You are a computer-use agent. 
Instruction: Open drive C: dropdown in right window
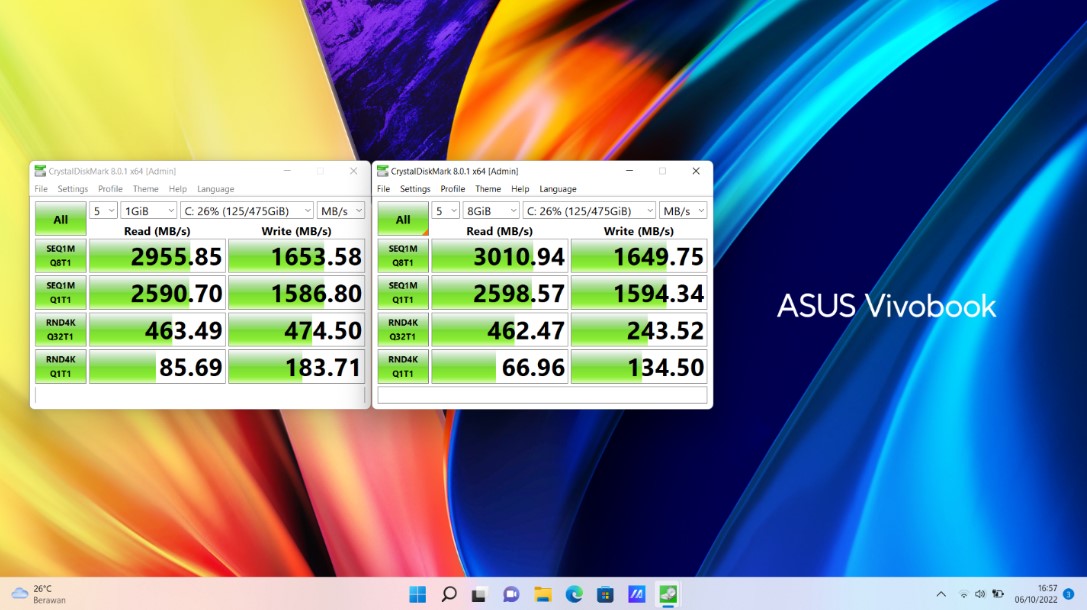pos(590,211)
